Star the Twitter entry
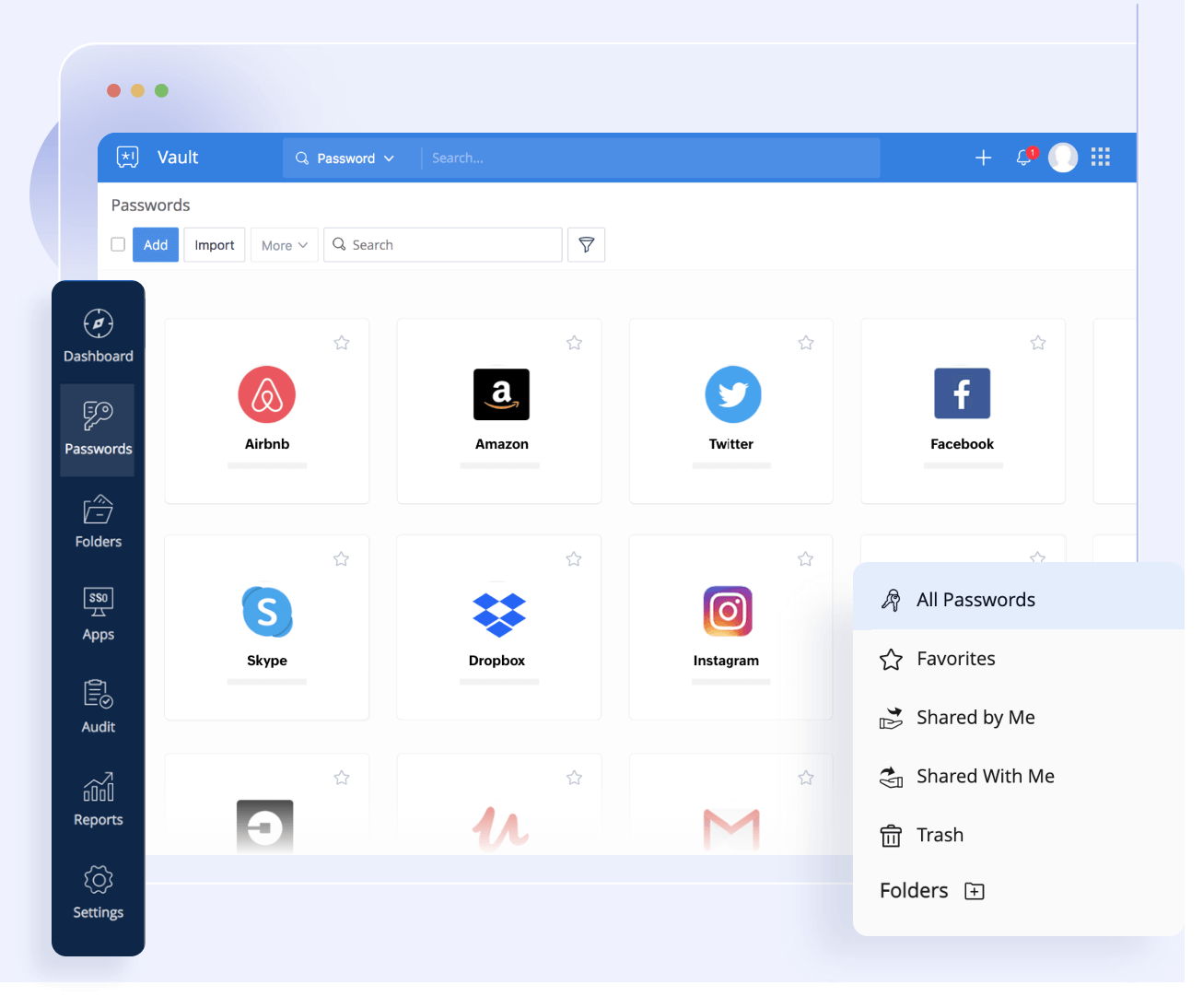 pos(806,343)
